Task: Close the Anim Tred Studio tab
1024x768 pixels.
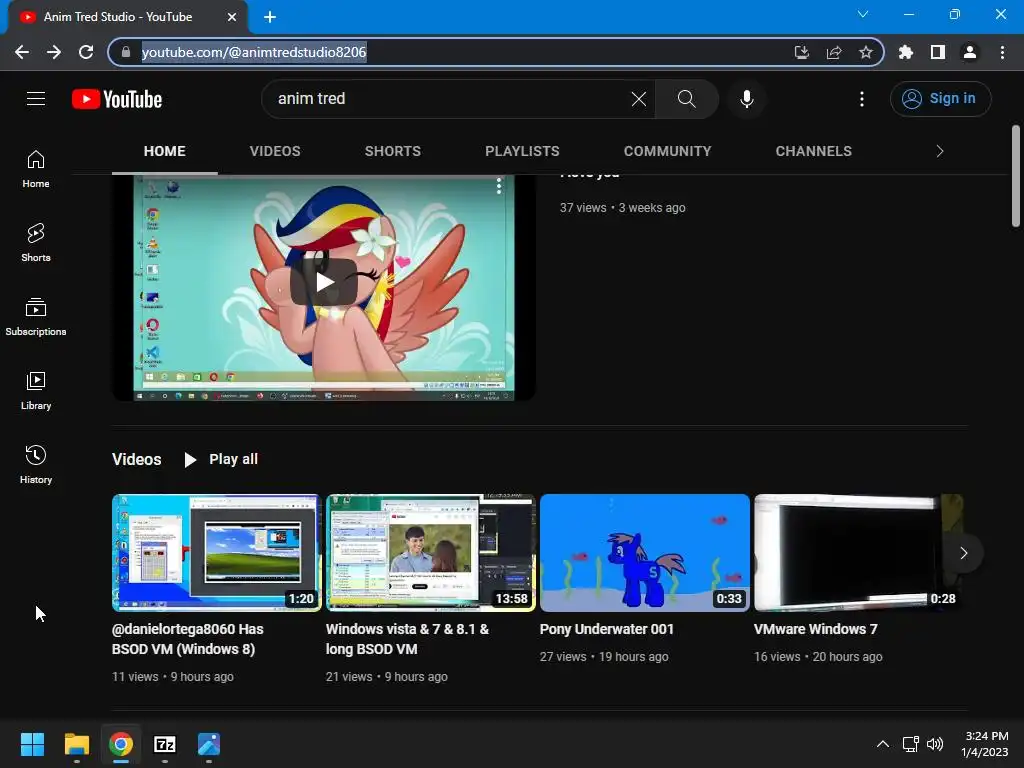Action: click(x=232, y=17)
